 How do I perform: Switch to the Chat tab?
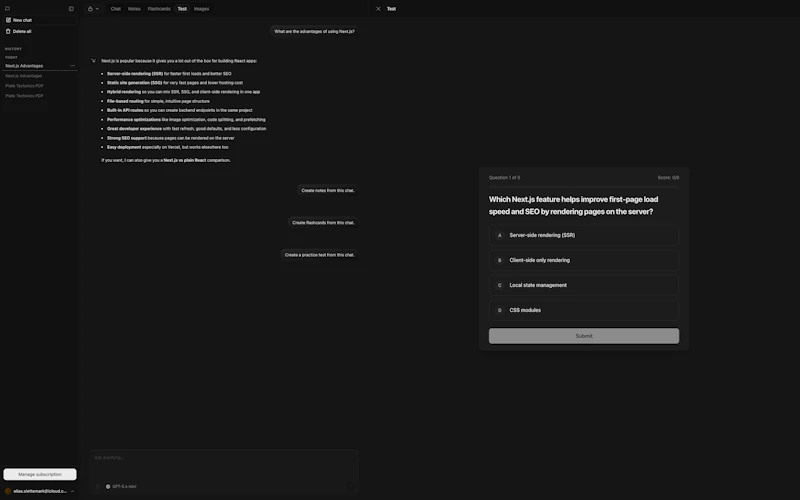pyautogui.click(x=116, y=9)
